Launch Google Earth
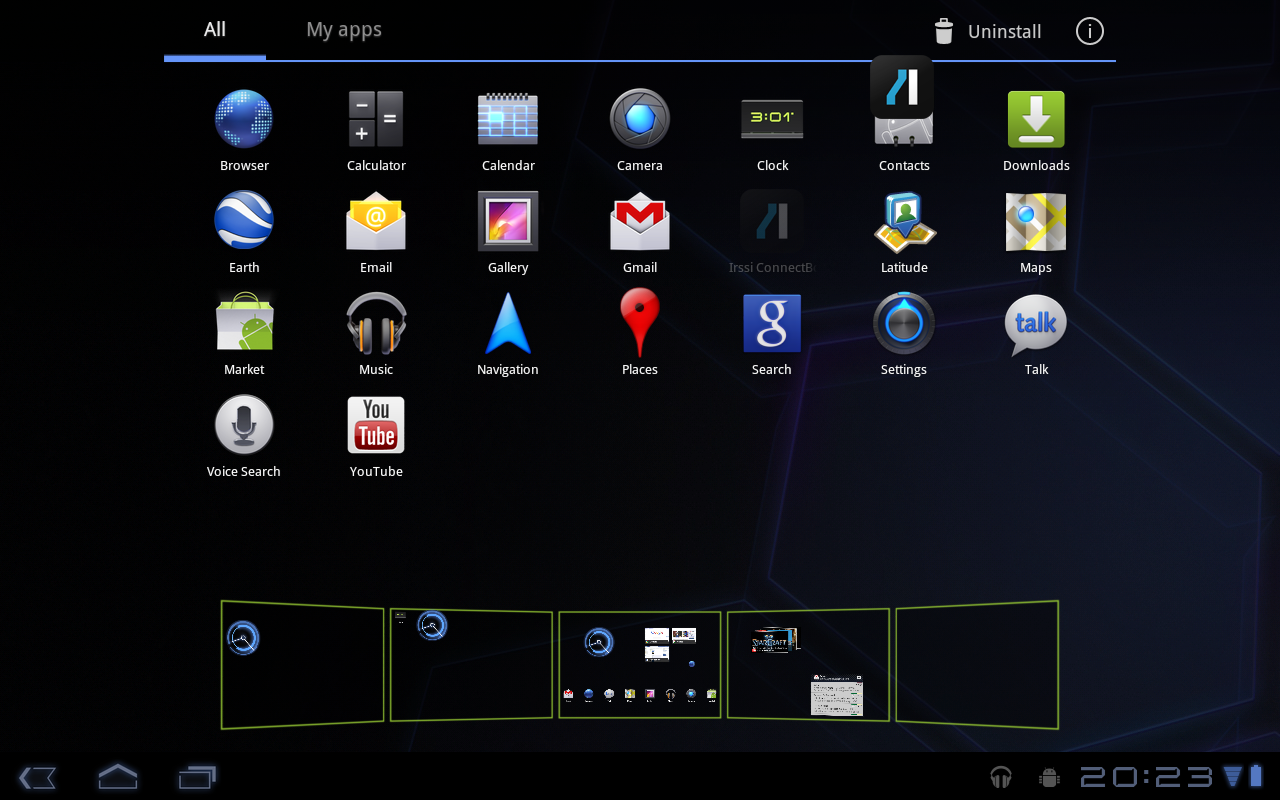 point(244,232)
